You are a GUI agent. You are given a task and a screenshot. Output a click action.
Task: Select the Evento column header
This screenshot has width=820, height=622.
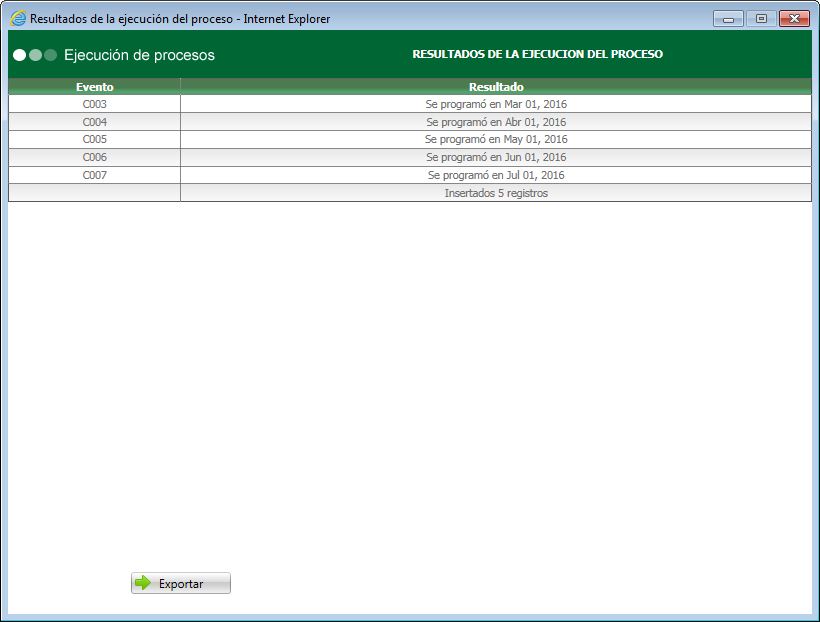click(94, 87)
